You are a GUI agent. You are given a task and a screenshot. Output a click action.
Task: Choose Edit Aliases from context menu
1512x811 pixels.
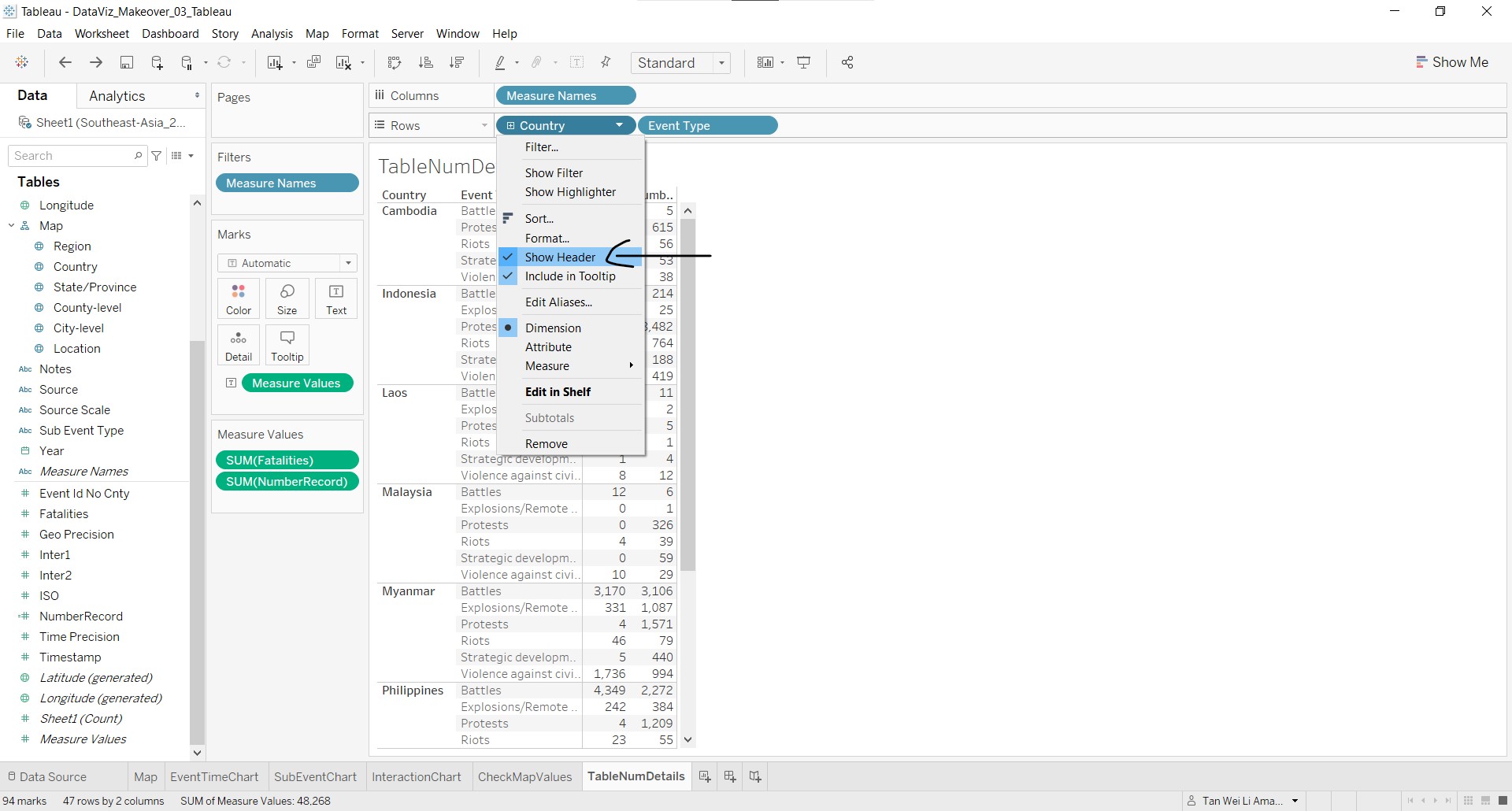(558, 302)
